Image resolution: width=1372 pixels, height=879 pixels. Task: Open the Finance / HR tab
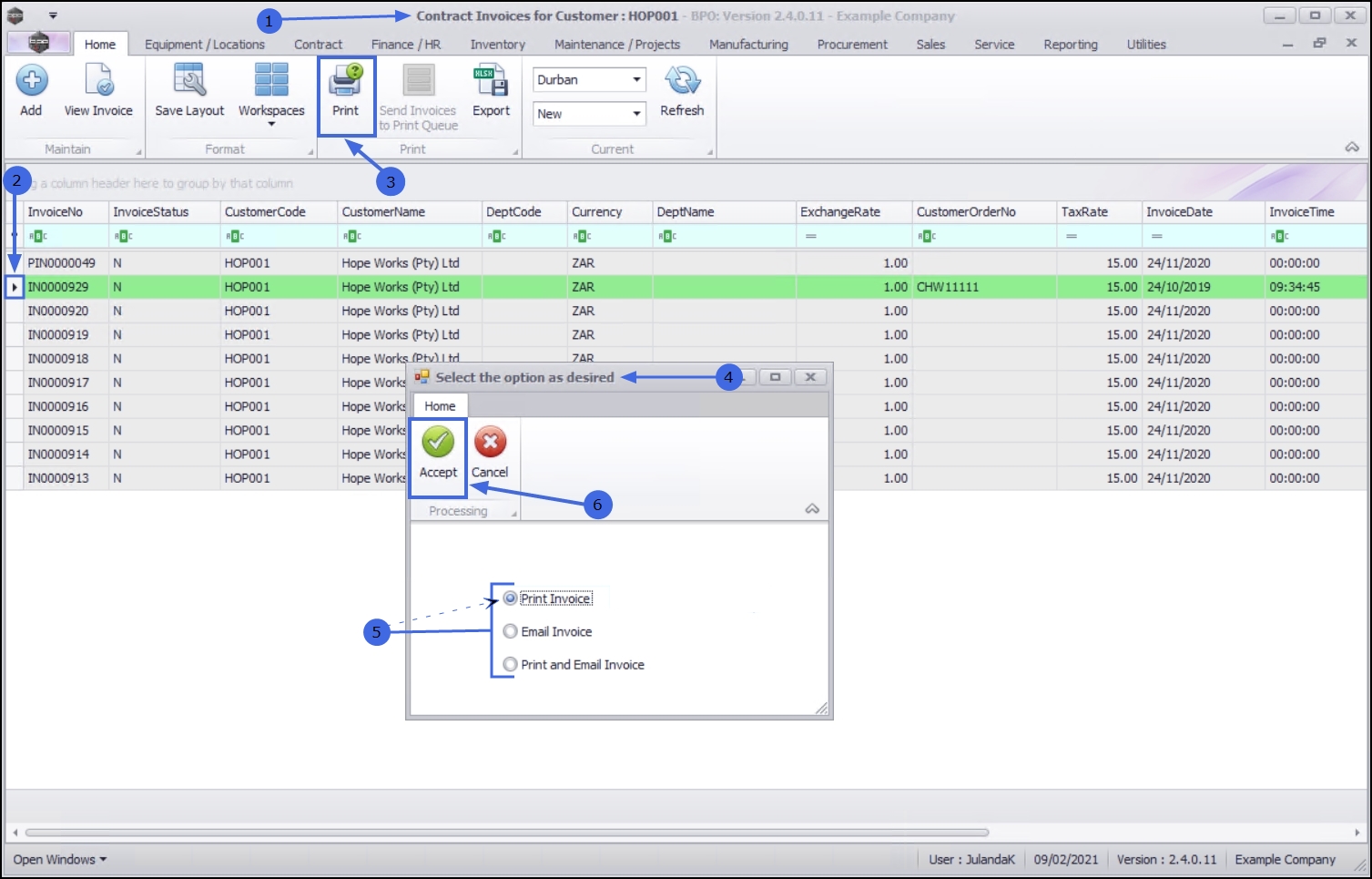click(x=406, y=44)
